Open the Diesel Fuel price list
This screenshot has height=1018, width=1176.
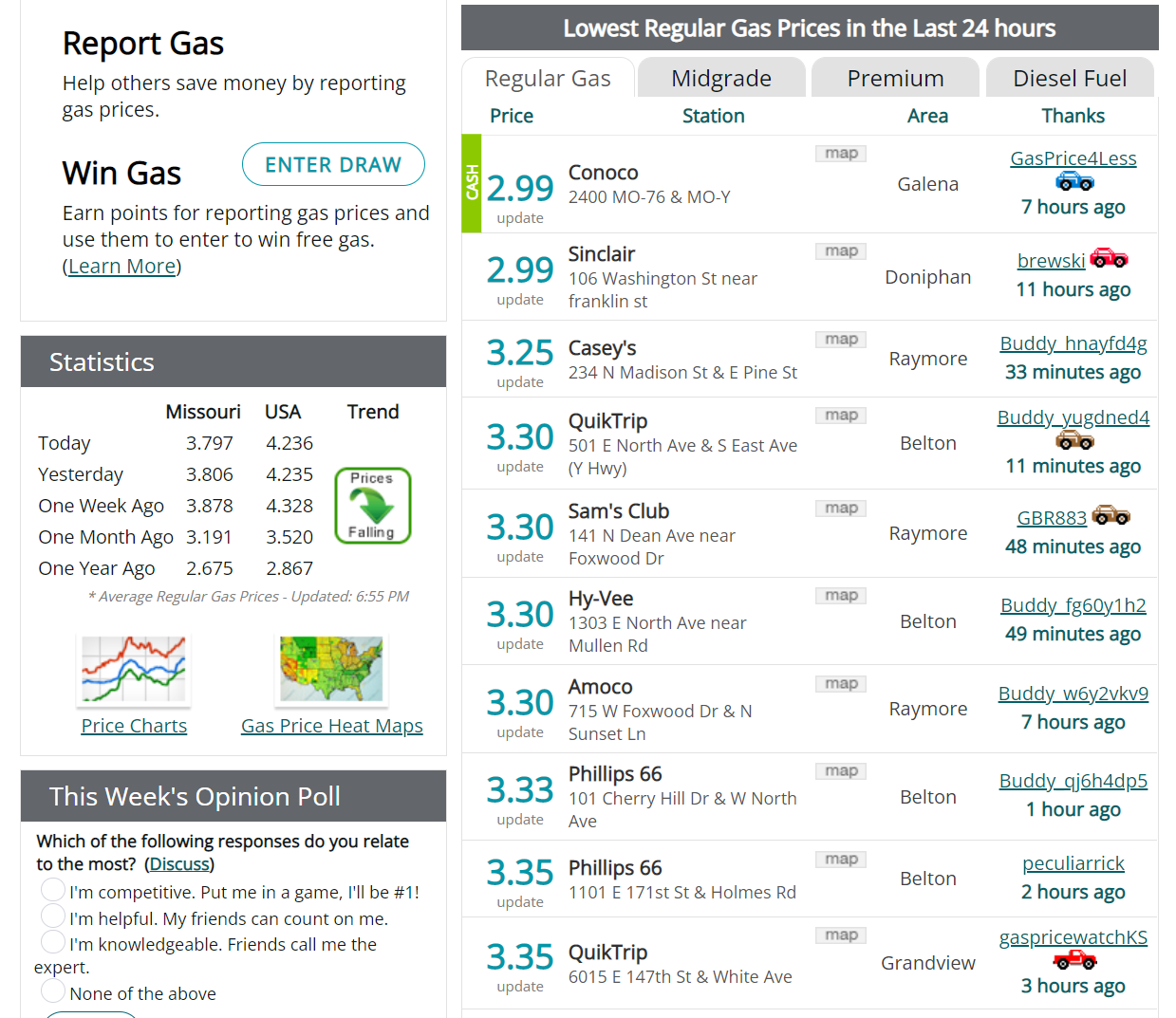pos(1070,78)
